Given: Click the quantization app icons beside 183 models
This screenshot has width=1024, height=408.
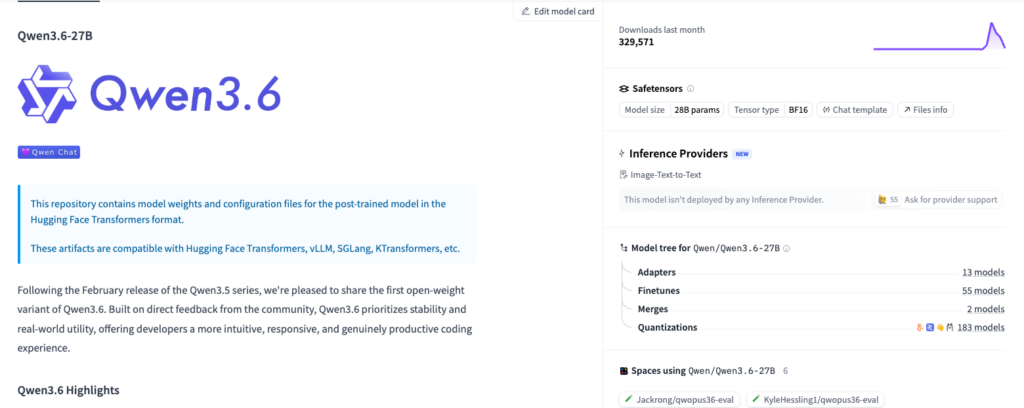Looking at the screenshot, I should point(932,327).
